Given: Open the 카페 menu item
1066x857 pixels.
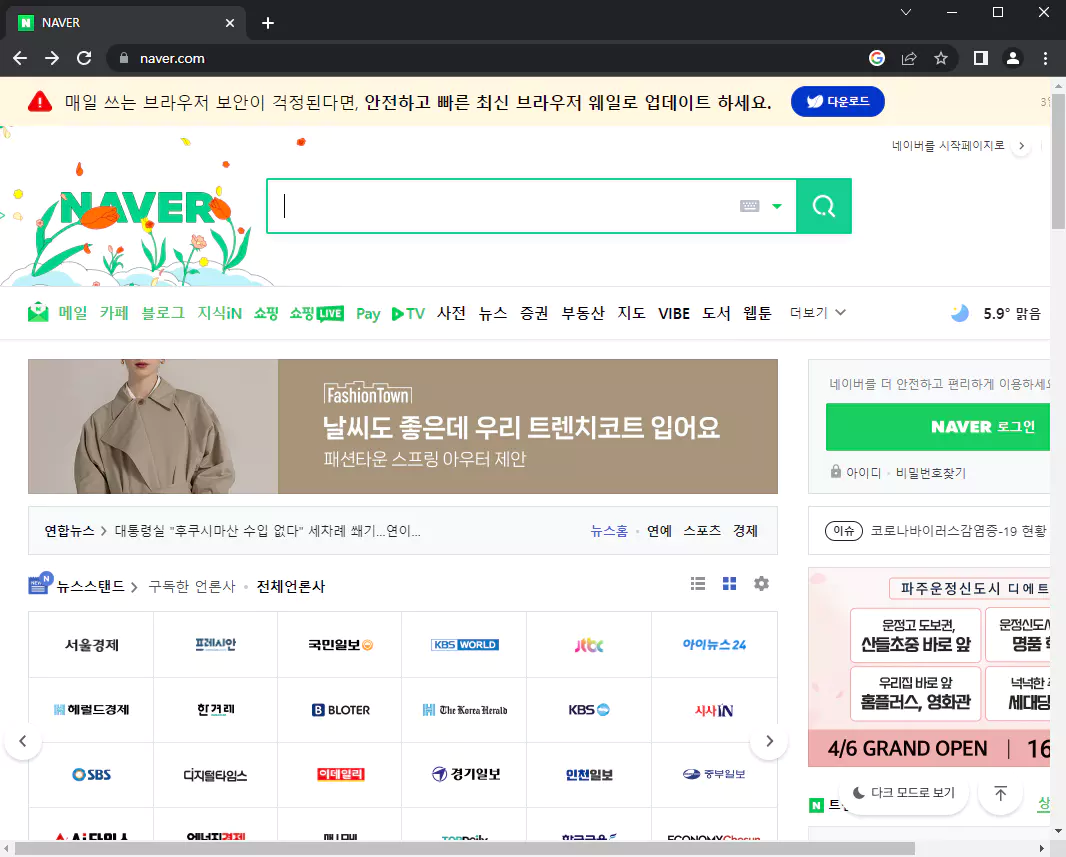Looking at the screenshot, I should [114, 313].
